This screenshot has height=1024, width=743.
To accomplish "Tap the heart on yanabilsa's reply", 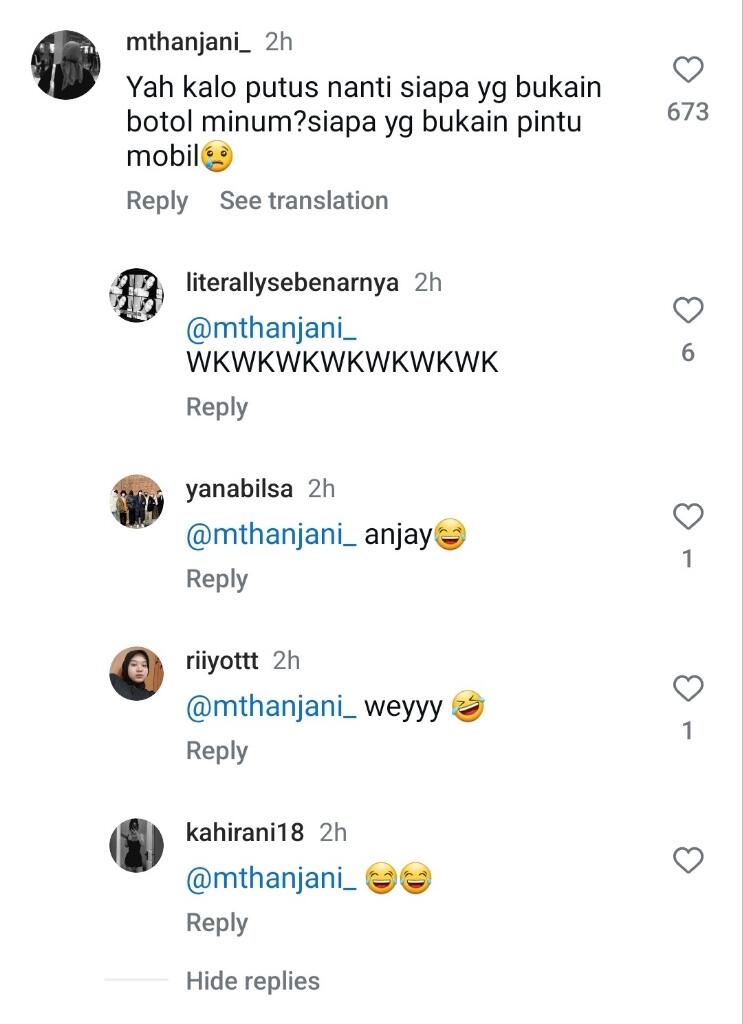I will (688, 517).
